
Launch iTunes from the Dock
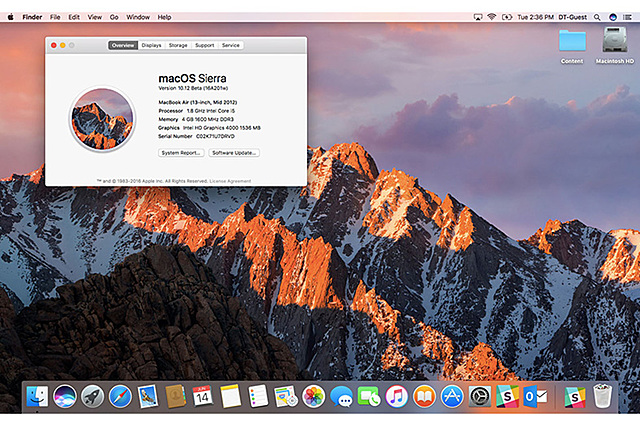[x=396, y=396]
